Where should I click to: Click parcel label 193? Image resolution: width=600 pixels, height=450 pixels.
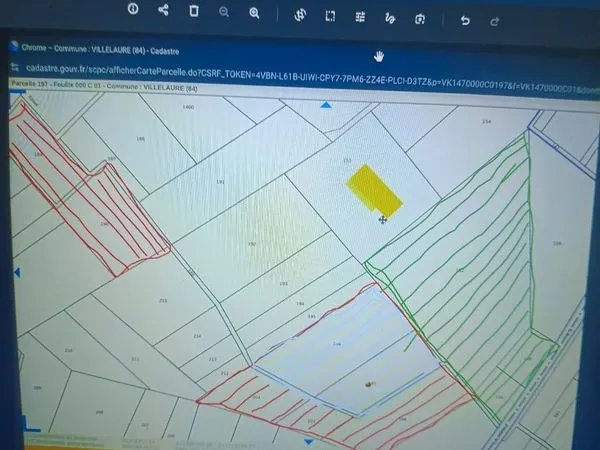[x=283, y=284]
